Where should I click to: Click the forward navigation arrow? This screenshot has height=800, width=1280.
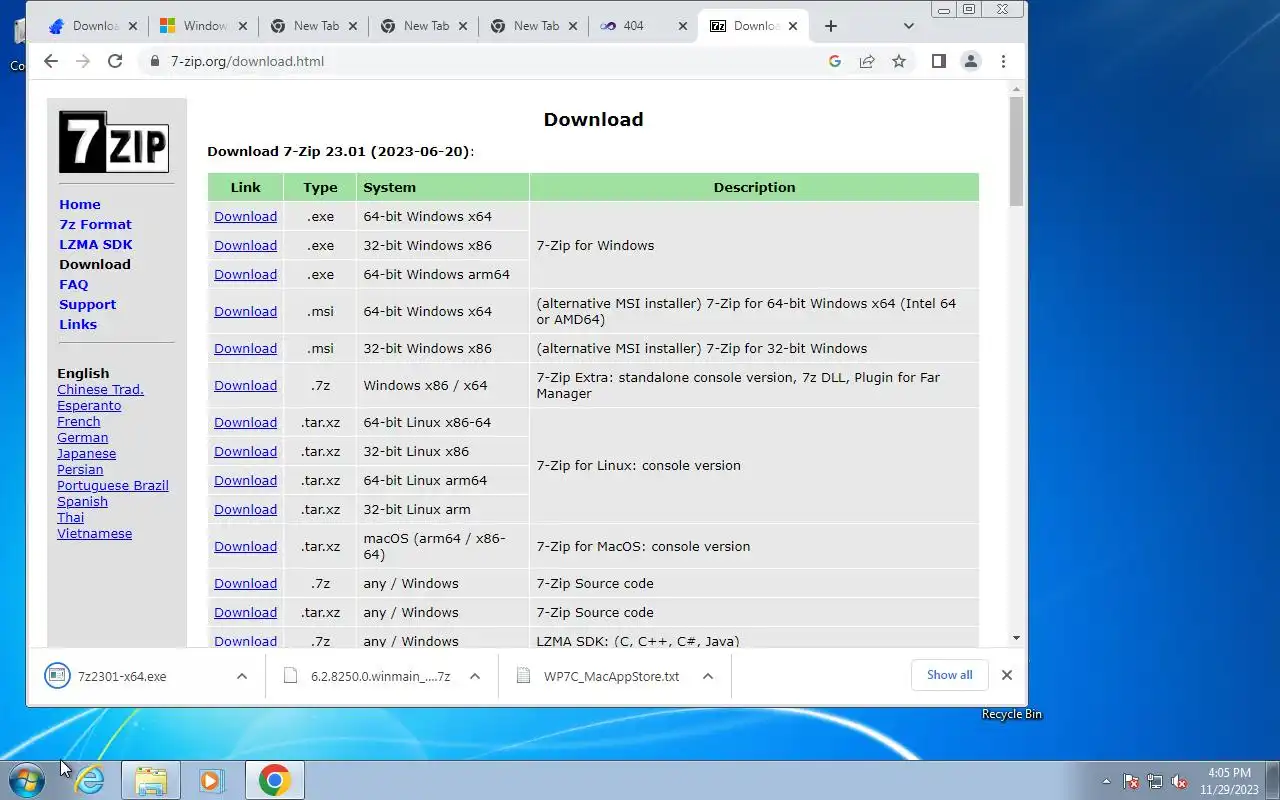pos(83,61)
